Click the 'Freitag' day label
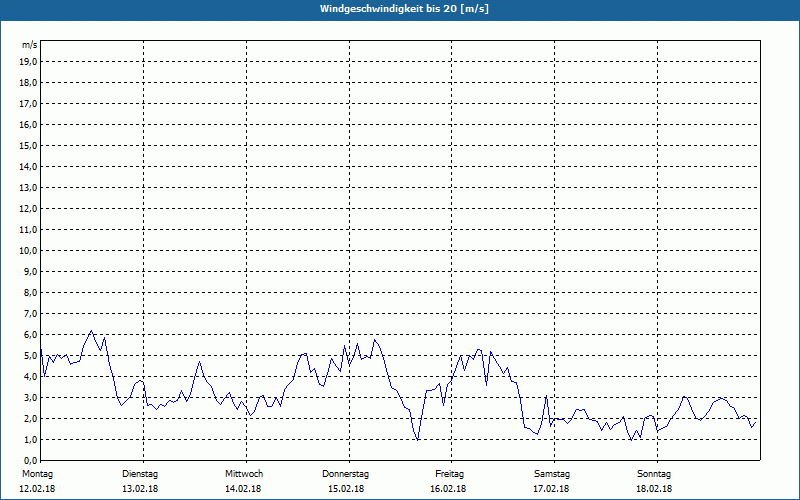800x500 pixels. click(449, 474)
